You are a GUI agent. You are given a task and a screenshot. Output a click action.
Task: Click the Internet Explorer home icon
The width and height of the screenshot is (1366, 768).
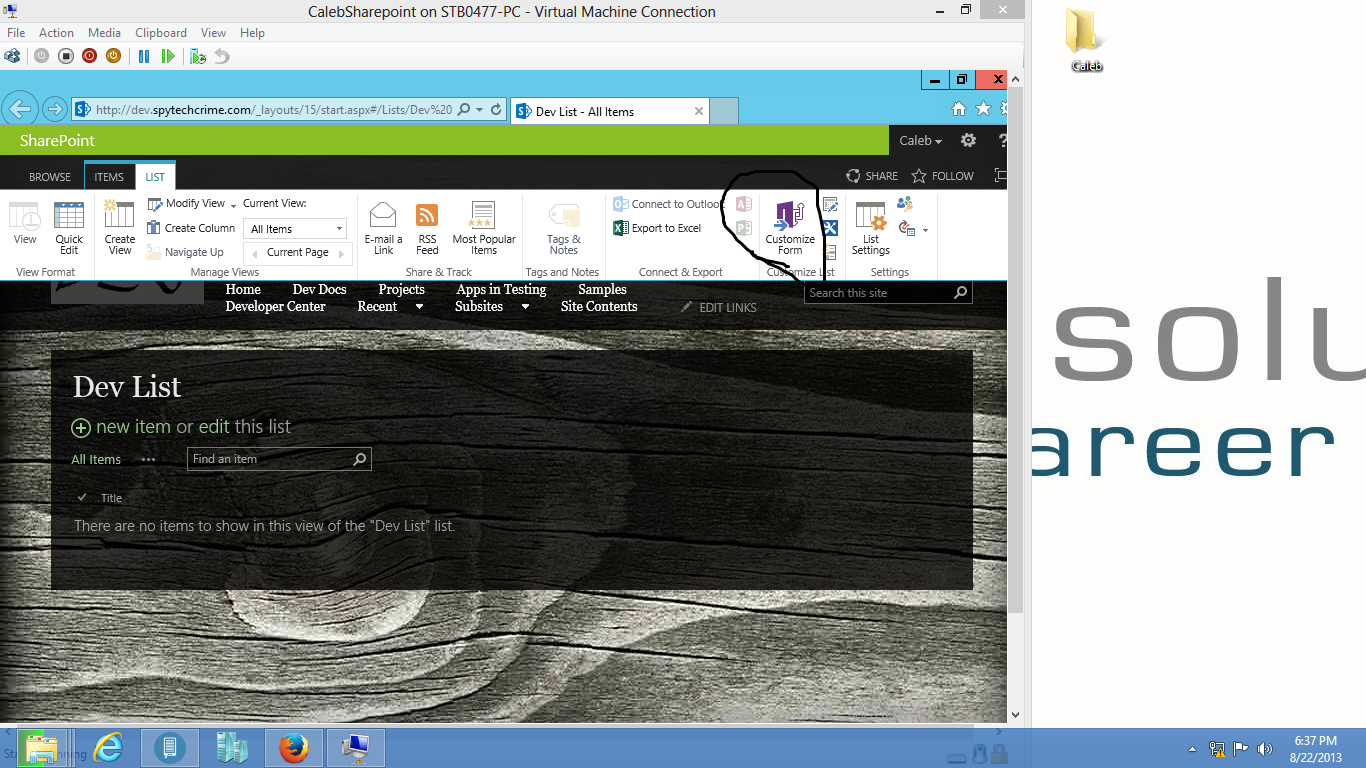[x=959, y=109]
